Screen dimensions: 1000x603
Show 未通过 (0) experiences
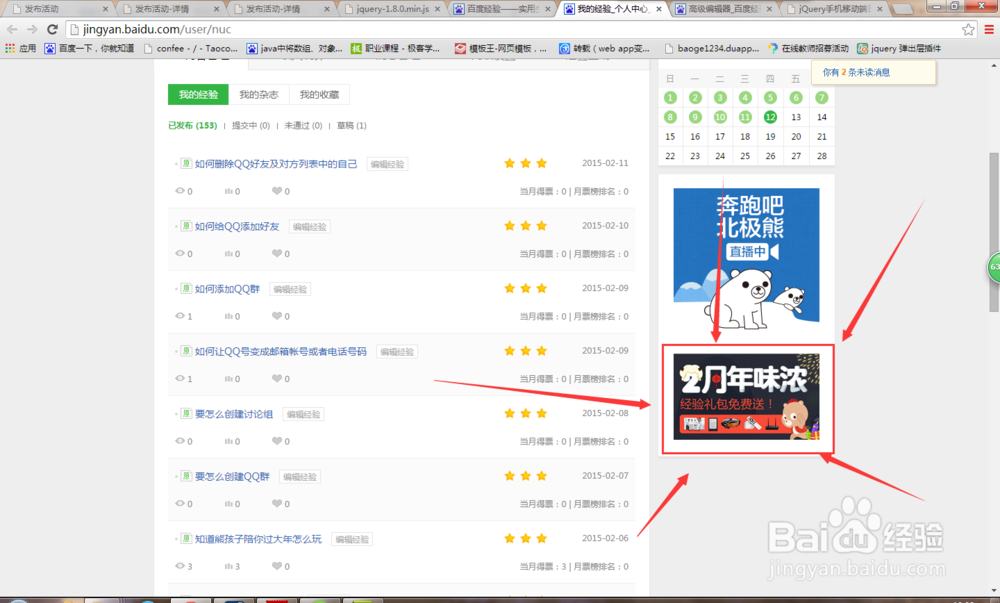(303, 126)
